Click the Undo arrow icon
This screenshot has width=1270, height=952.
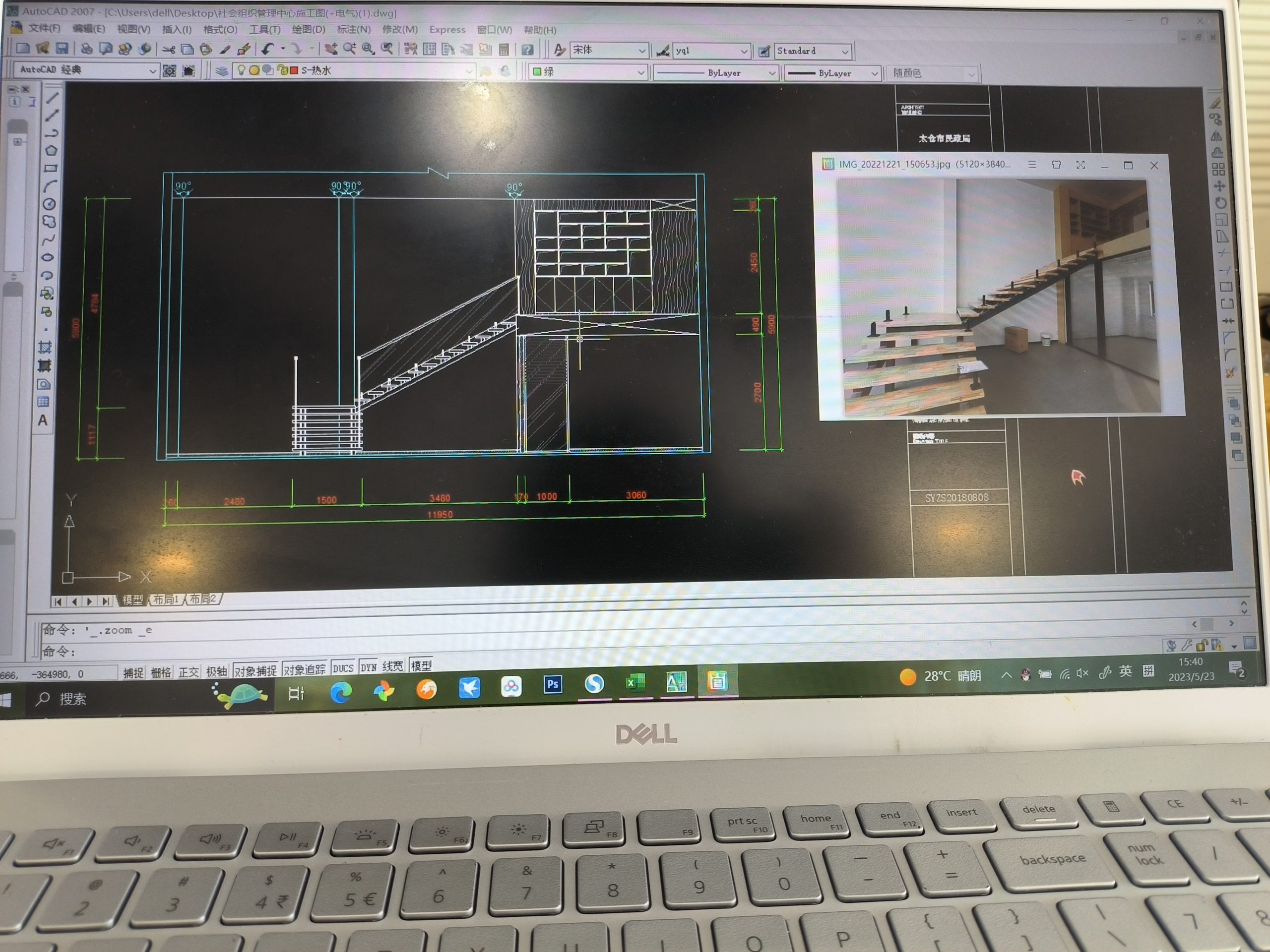coord(267,50)
